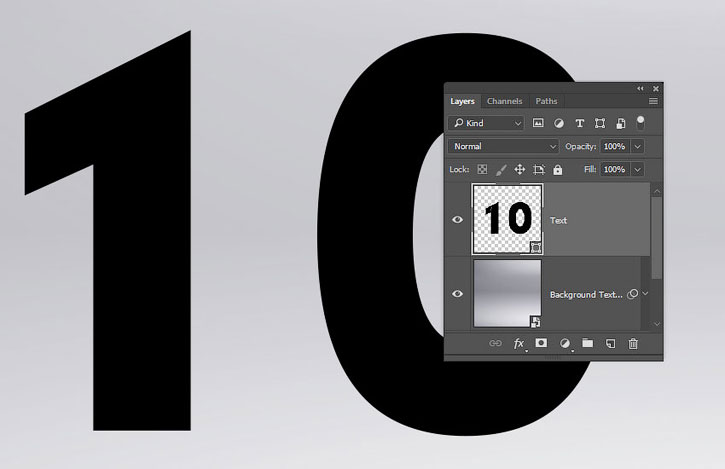The width and height of the screenshot is (725, 469).
Task: Lock image pixels brush icon
Action: [x=501, y=170]
